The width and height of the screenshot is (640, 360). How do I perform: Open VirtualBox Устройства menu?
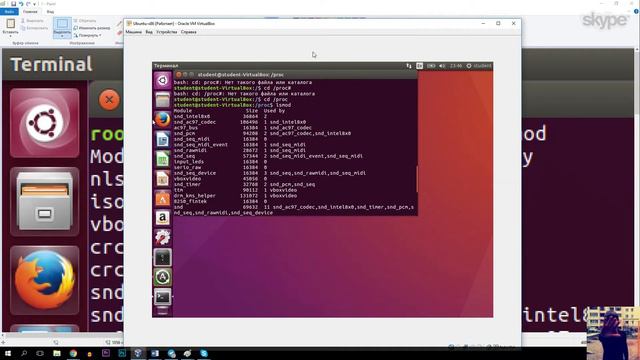tap(167, 32)
